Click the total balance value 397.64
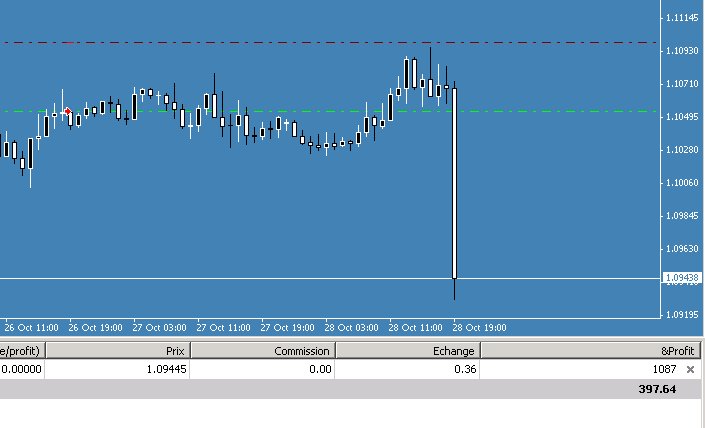 click(x=657, y=389)
